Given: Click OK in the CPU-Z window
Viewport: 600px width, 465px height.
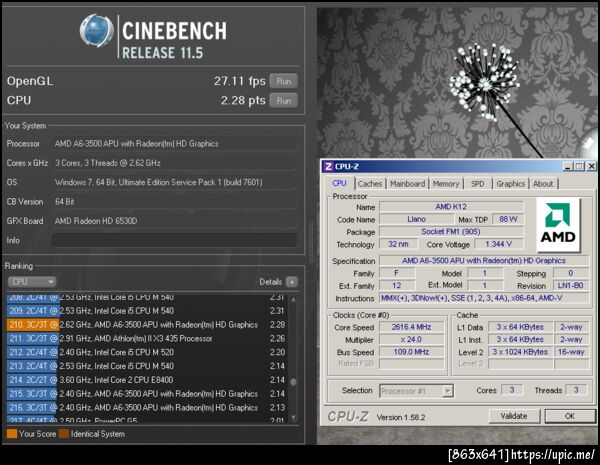Looking at the screenshot, I should 569,416.
